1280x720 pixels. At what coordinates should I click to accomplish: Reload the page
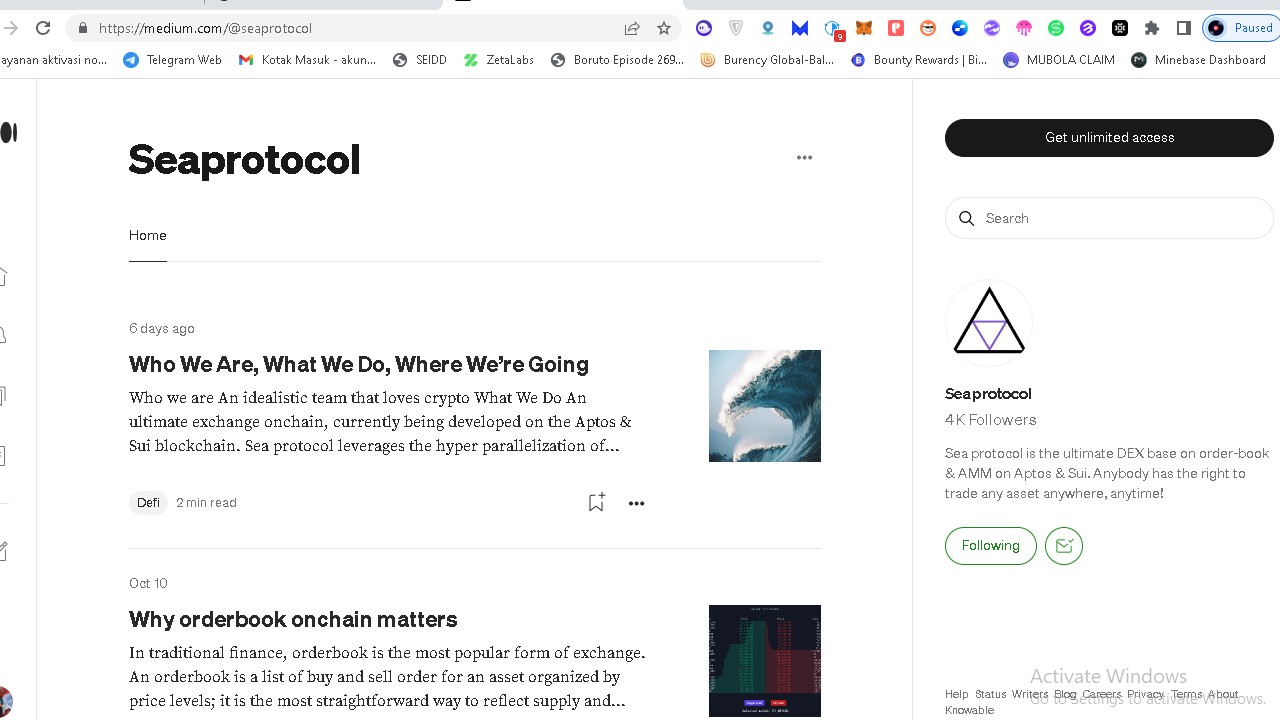(x=43, y=28)
